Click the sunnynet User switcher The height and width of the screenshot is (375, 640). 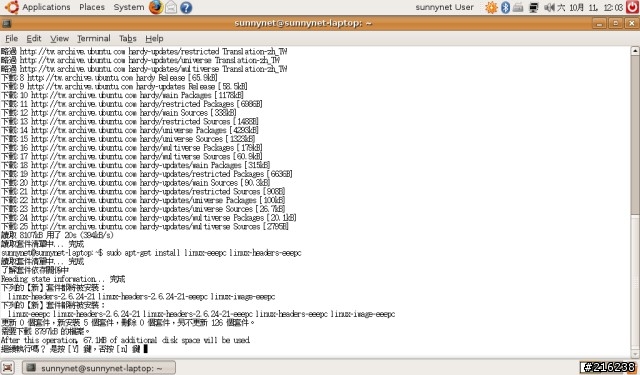tap(444, 7)
